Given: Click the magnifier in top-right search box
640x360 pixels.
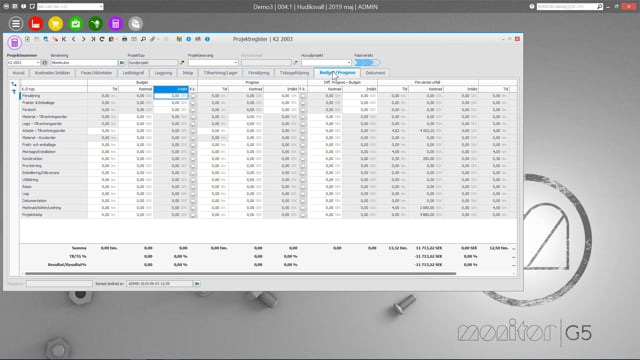Looking at the screenshot, I should 599,7.
